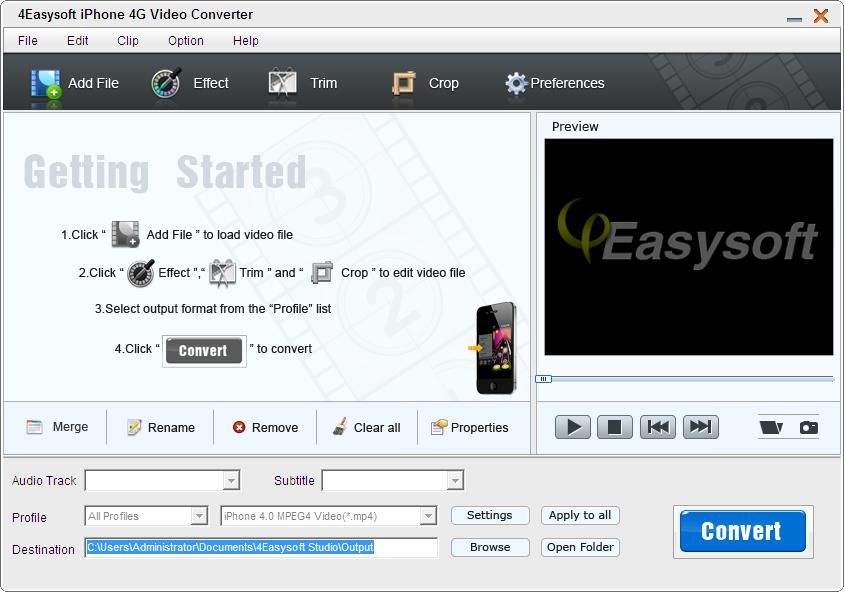This screenshot has height=592, width=845.
Task: Close the converter window
Action: 821,16
